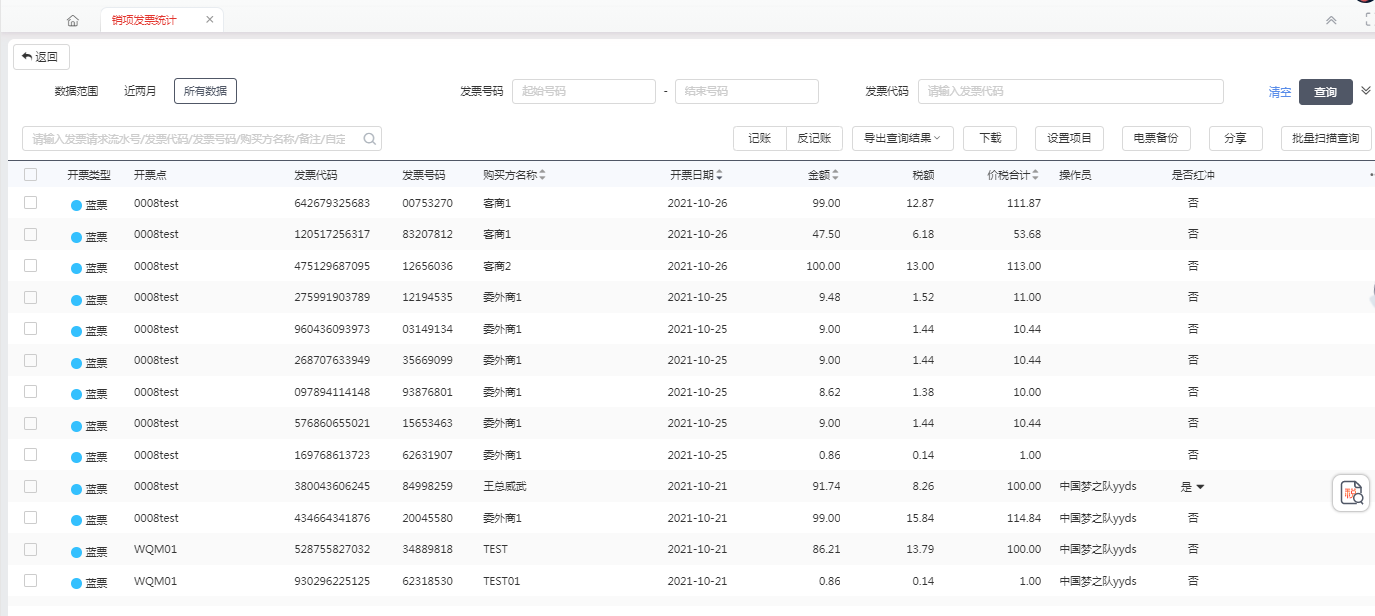Check row with invoice number 84998259

[30, 486]
